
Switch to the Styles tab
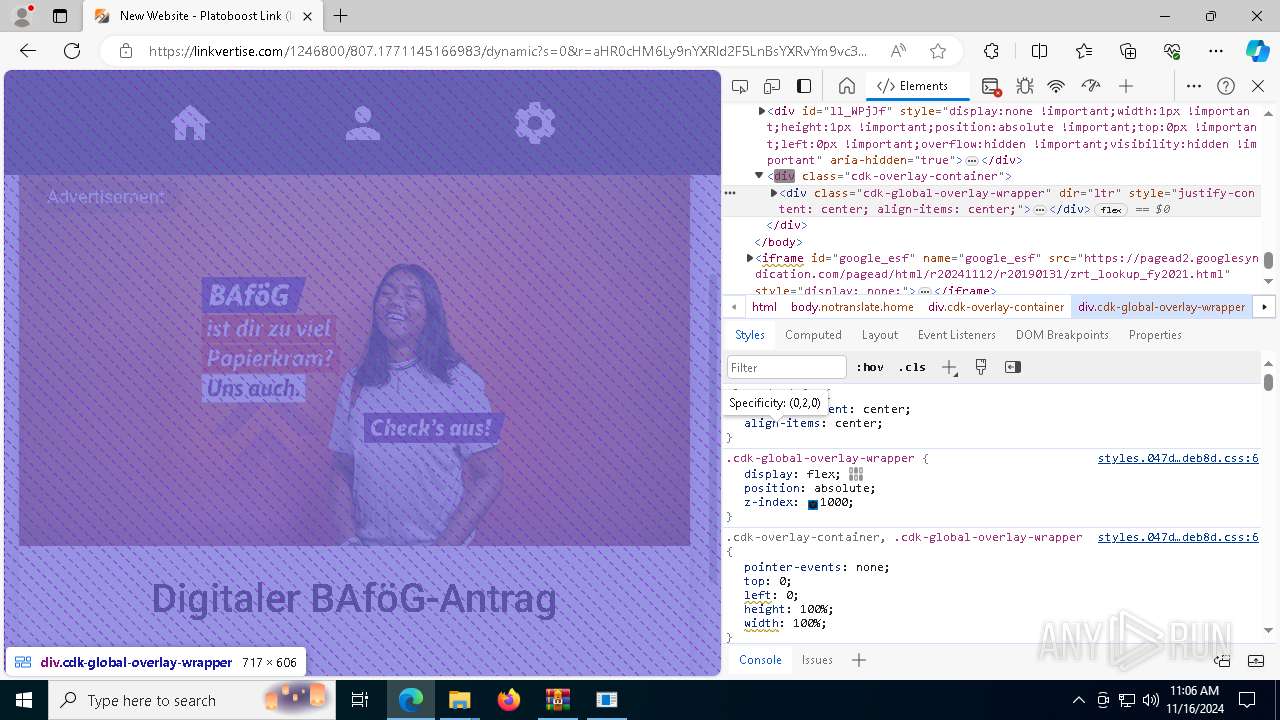[x=750, y=335]
